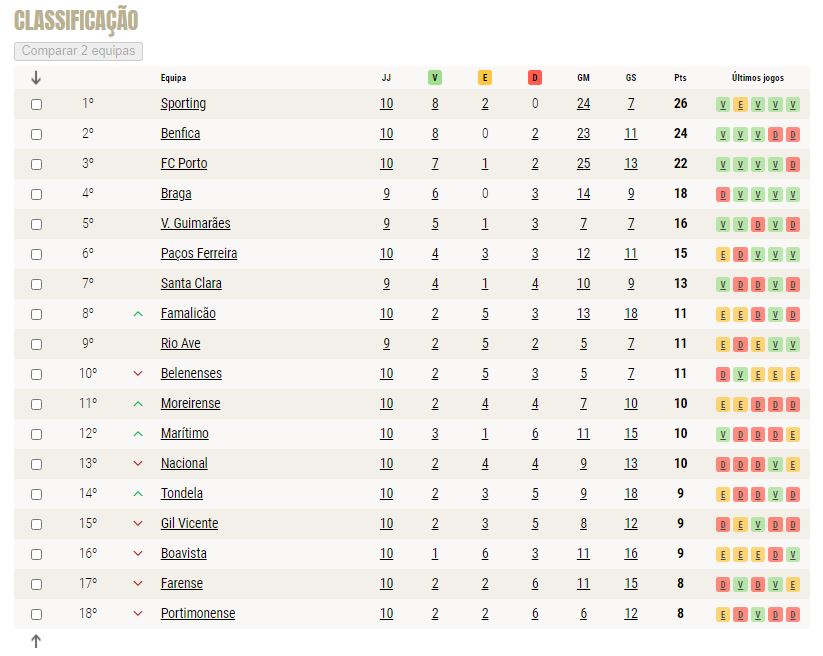Check the Portimonense checkbox
This screenshot has height=656, width=823.
click(36, 614)
